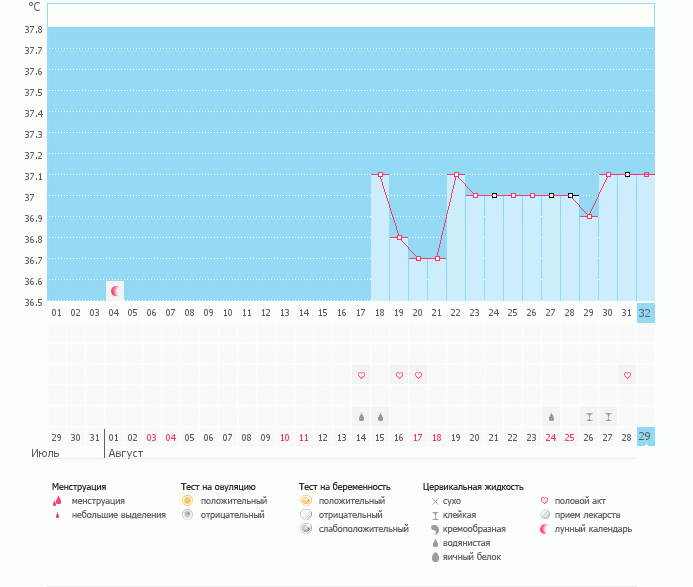Select the прием лекарств legend icon
Screen dimensions: 693x587
tap(545, 514)
